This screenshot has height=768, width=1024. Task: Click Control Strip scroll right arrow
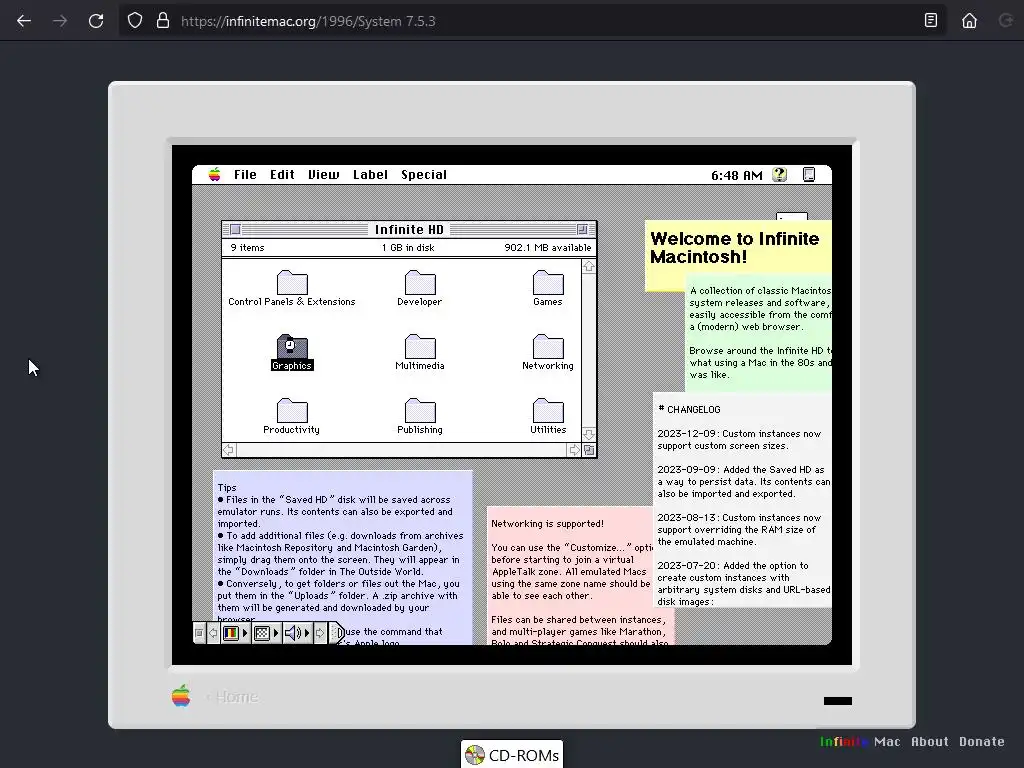pos(320,633)
